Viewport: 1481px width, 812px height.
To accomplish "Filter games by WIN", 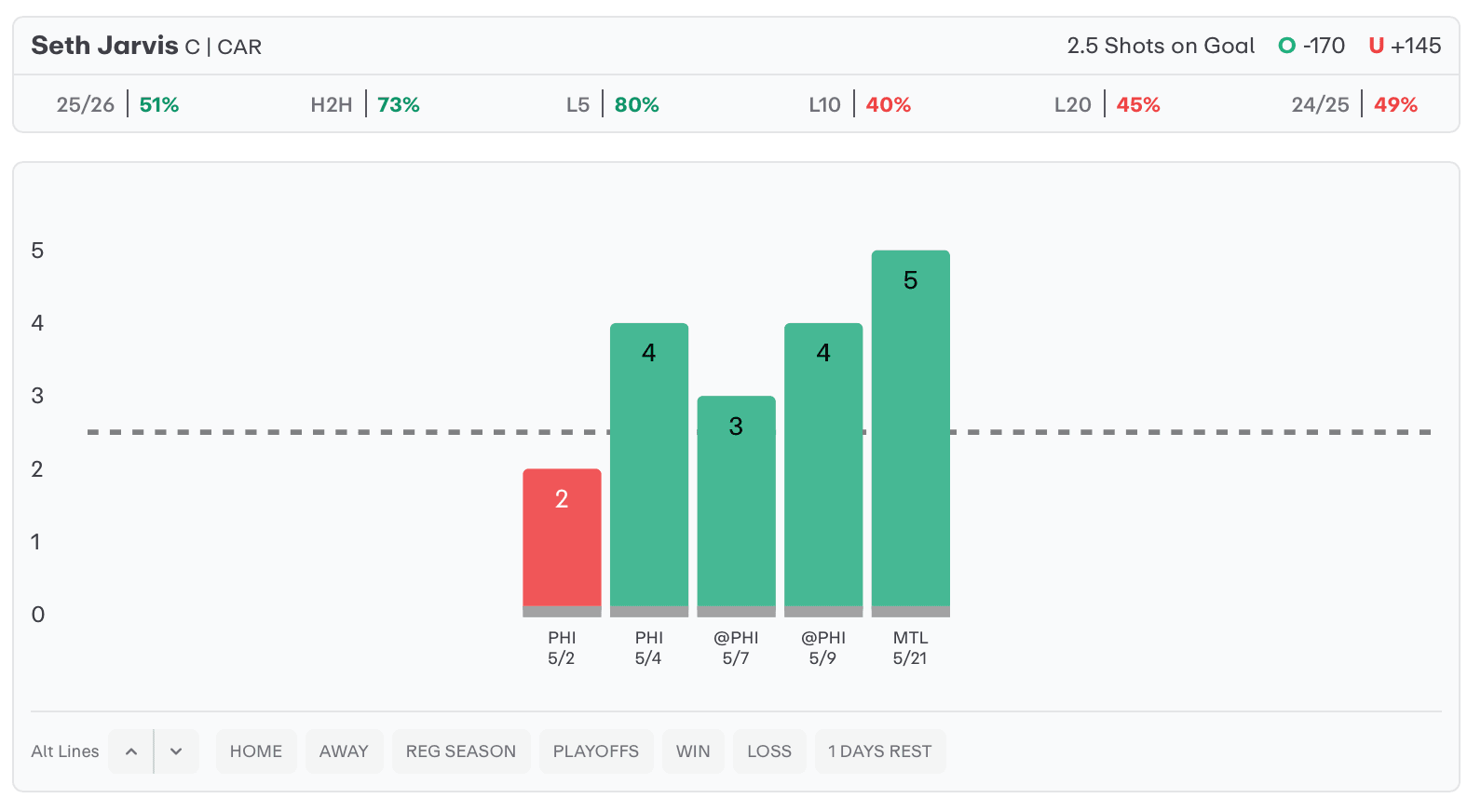I will (693, 751).
